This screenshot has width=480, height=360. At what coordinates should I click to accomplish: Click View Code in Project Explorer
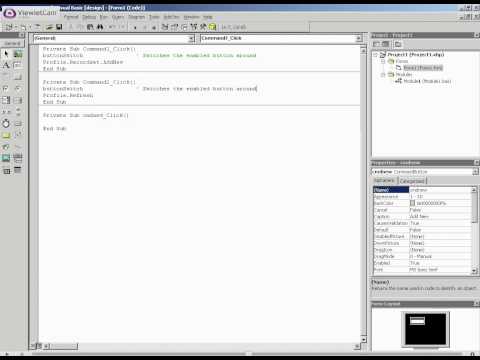376,44
